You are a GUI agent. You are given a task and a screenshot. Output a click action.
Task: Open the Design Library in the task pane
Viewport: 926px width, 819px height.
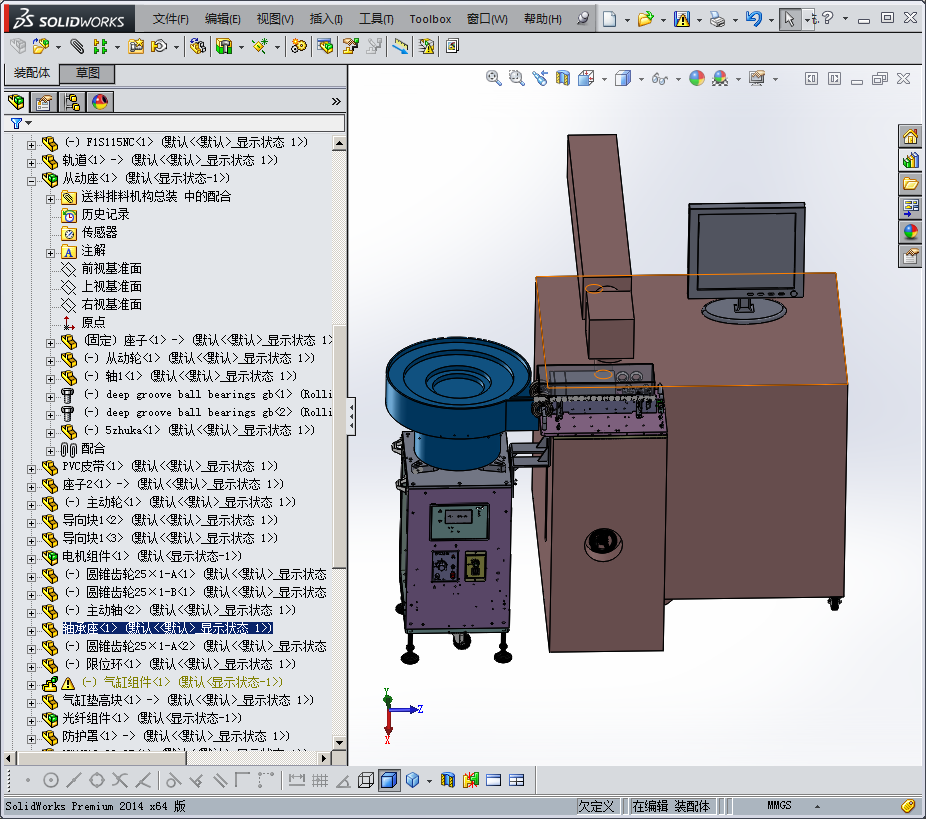[x=910, y=160]
